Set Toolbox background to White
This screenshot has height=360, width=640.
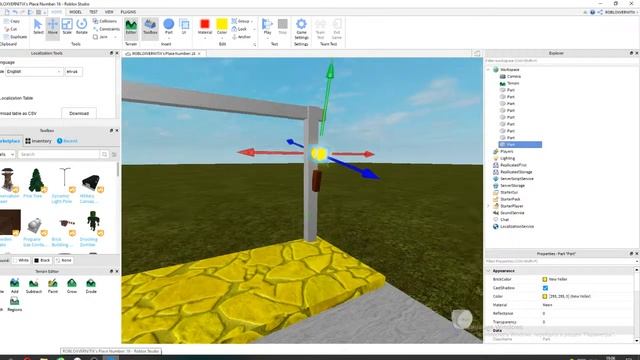21,260
